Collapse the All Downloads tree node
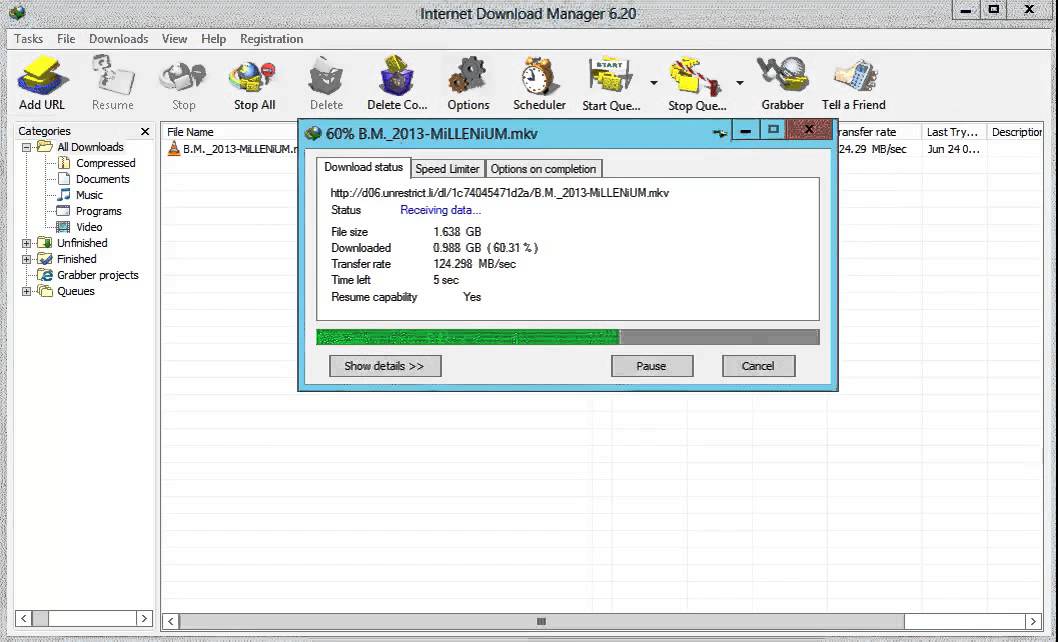The image size is (1058, 642). click(26, 147)
